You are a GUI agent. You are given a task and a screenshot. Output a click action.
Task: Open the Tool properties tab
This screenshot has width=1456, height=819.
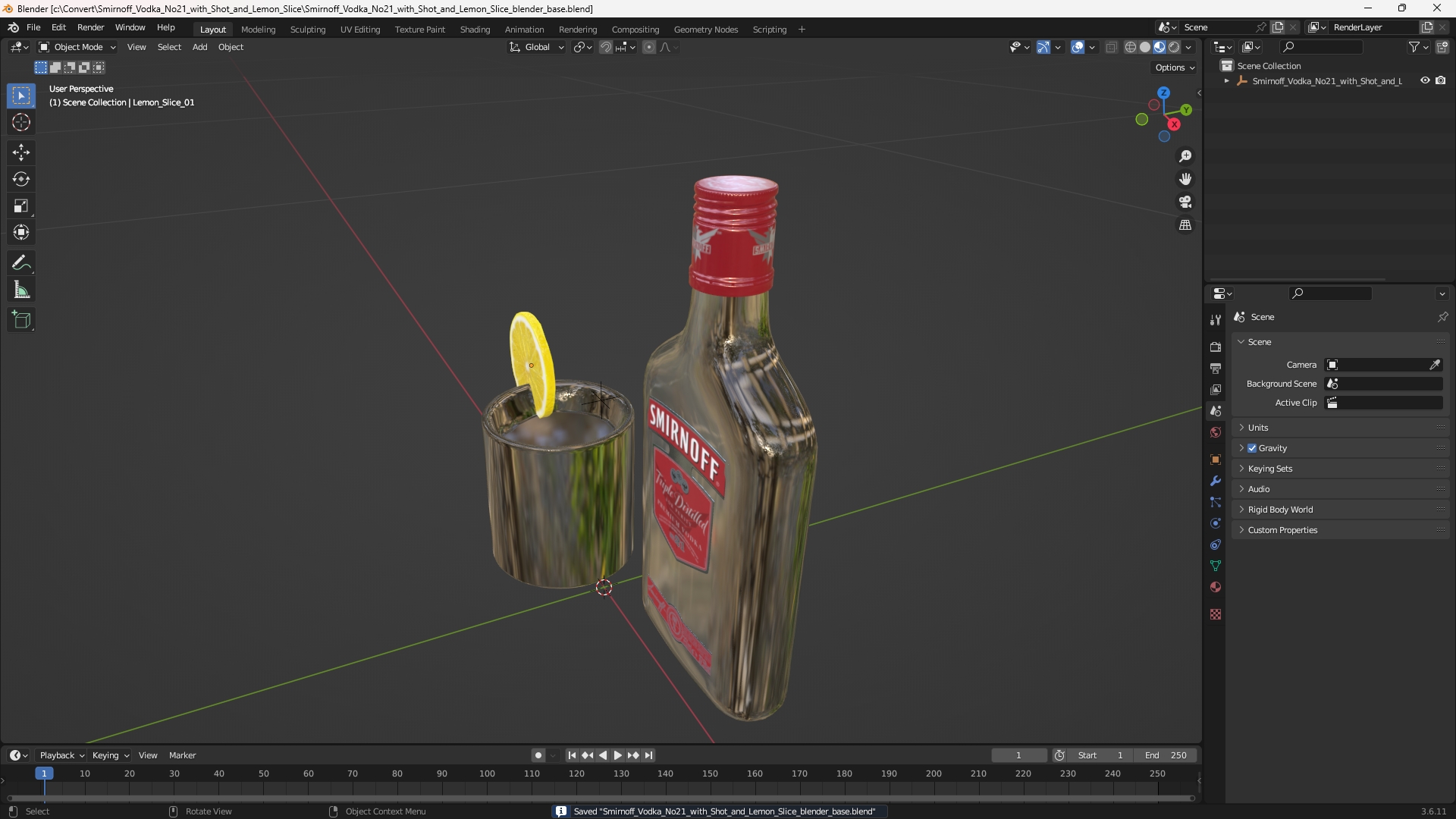point(1216,320)
